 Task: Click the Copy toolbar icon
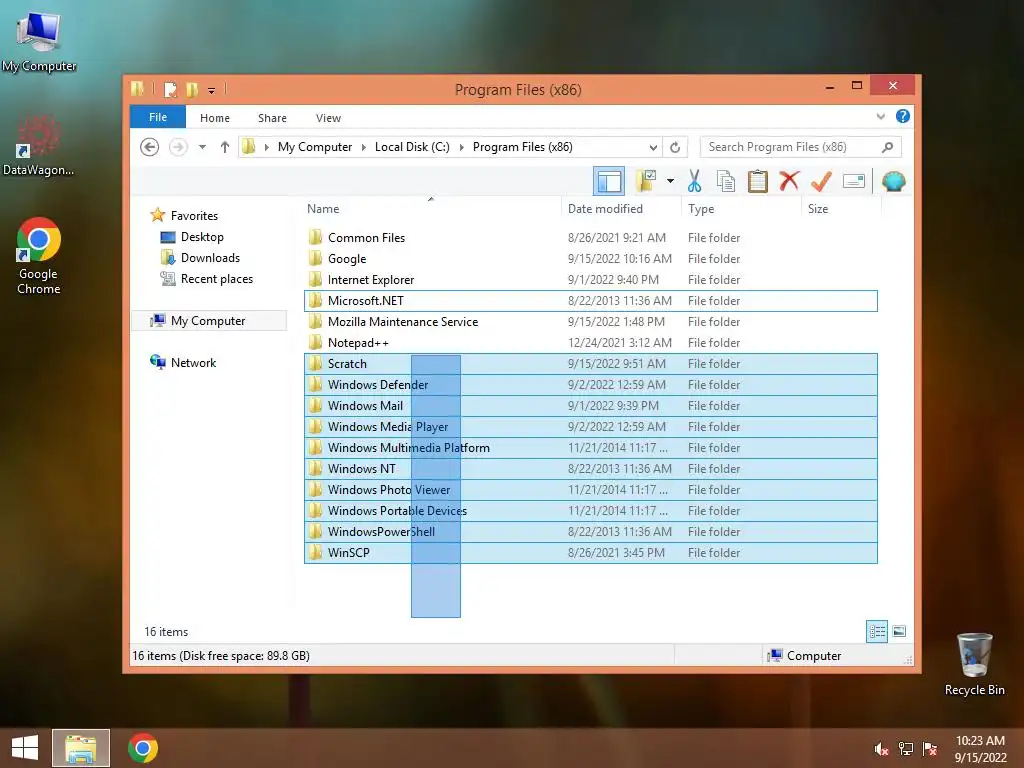726,181
